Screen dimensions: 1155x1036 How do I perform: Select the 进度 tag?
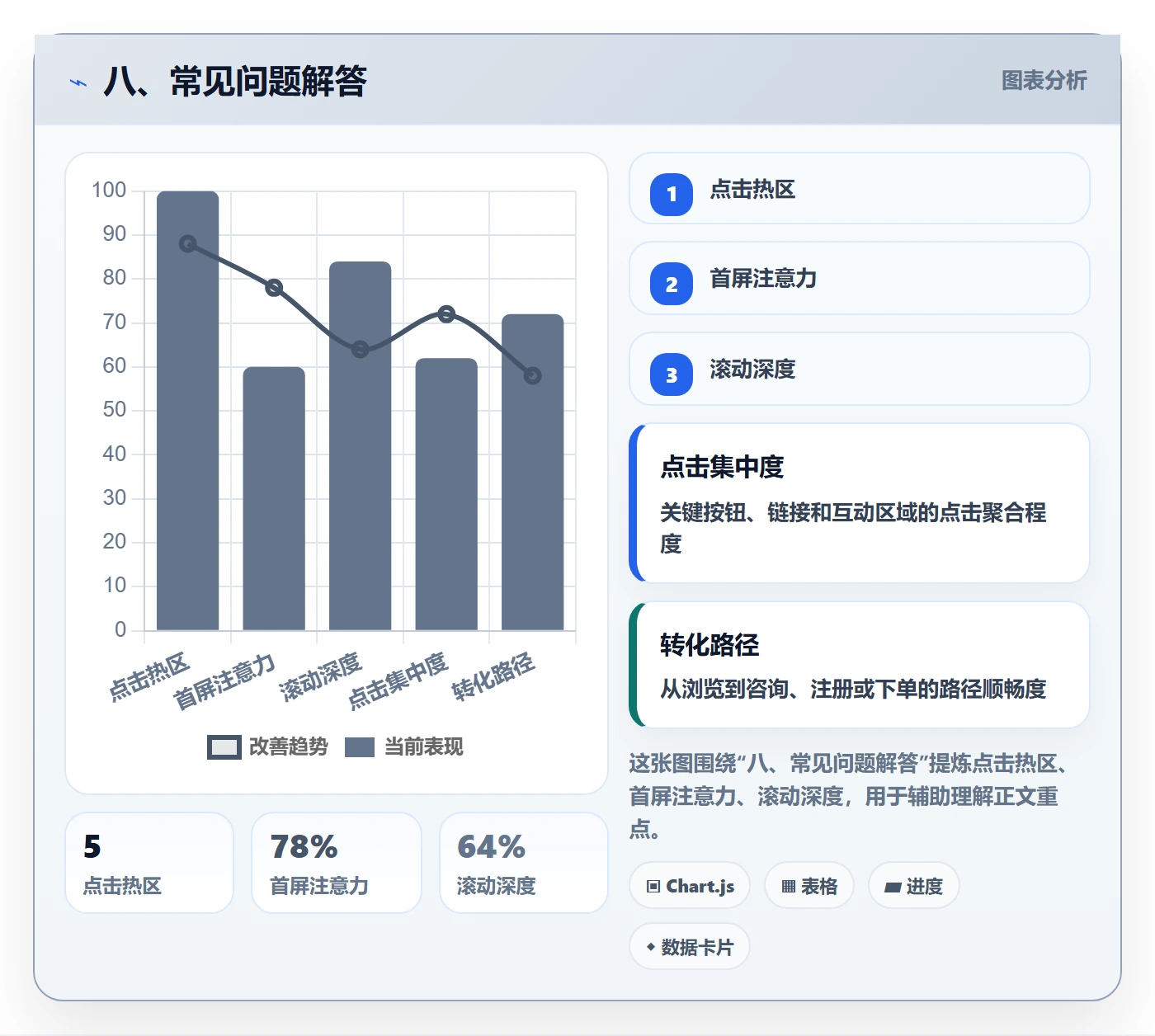914,886
